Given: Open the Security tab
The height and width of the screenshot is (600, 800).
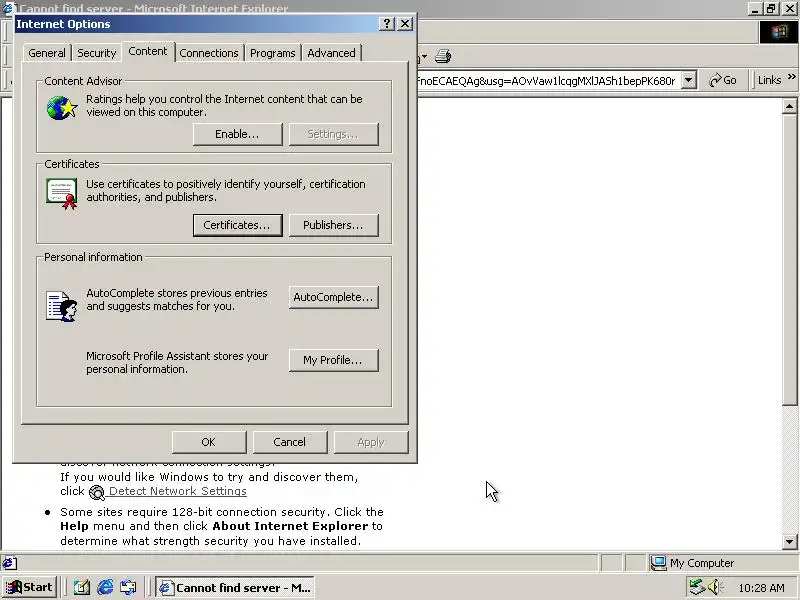Looking at the screenshot, I should click(x=96, y=53).
